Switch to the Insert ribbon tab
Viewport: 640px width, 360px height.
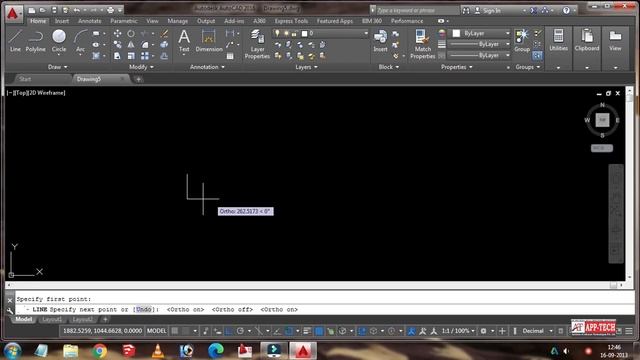point(62,21)
